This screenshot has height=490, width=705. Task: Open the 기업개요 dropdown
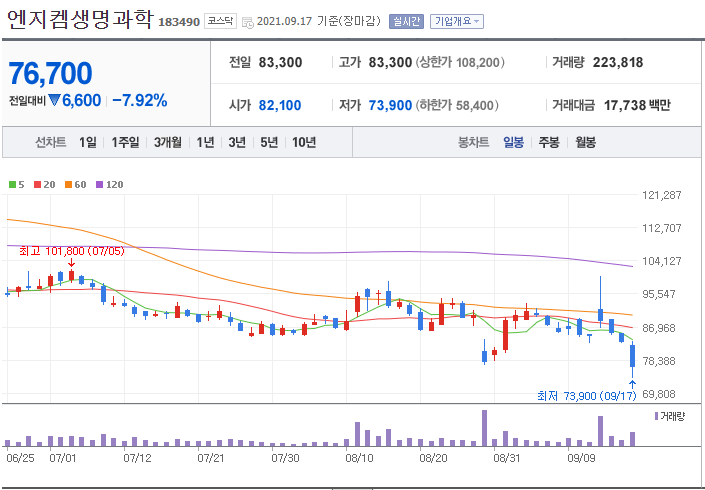tap(457, 21)
